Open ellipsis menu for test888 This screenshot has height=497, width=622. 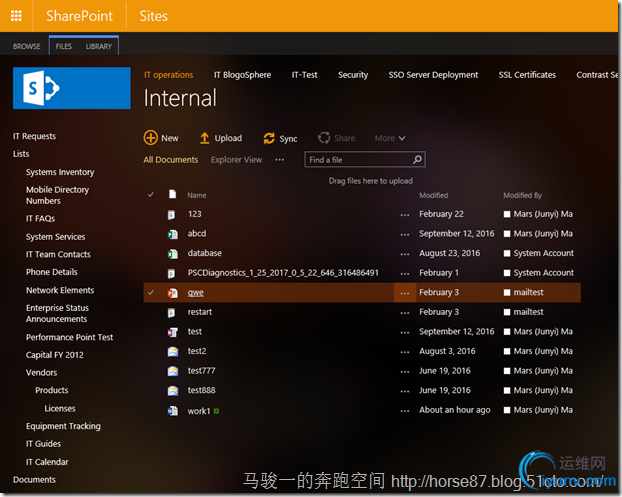[405, 391]
